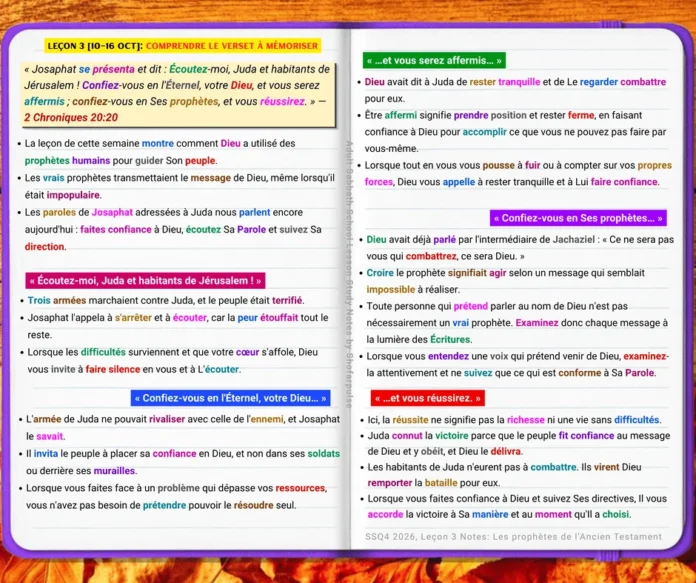Select the purple word "entendez"

[x=448, y=356]
